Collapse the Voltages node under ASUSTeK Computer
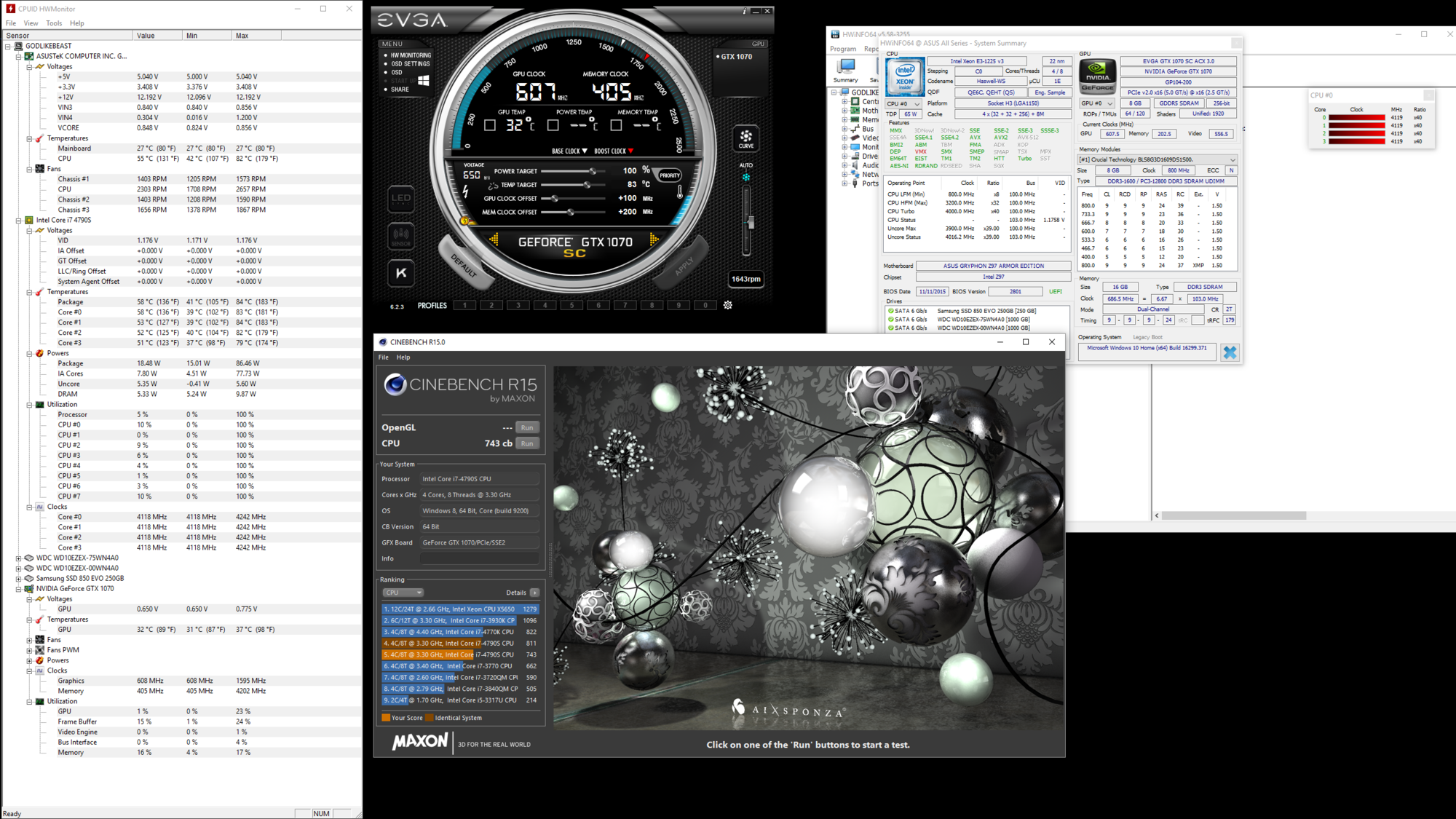 coord(29,66)
